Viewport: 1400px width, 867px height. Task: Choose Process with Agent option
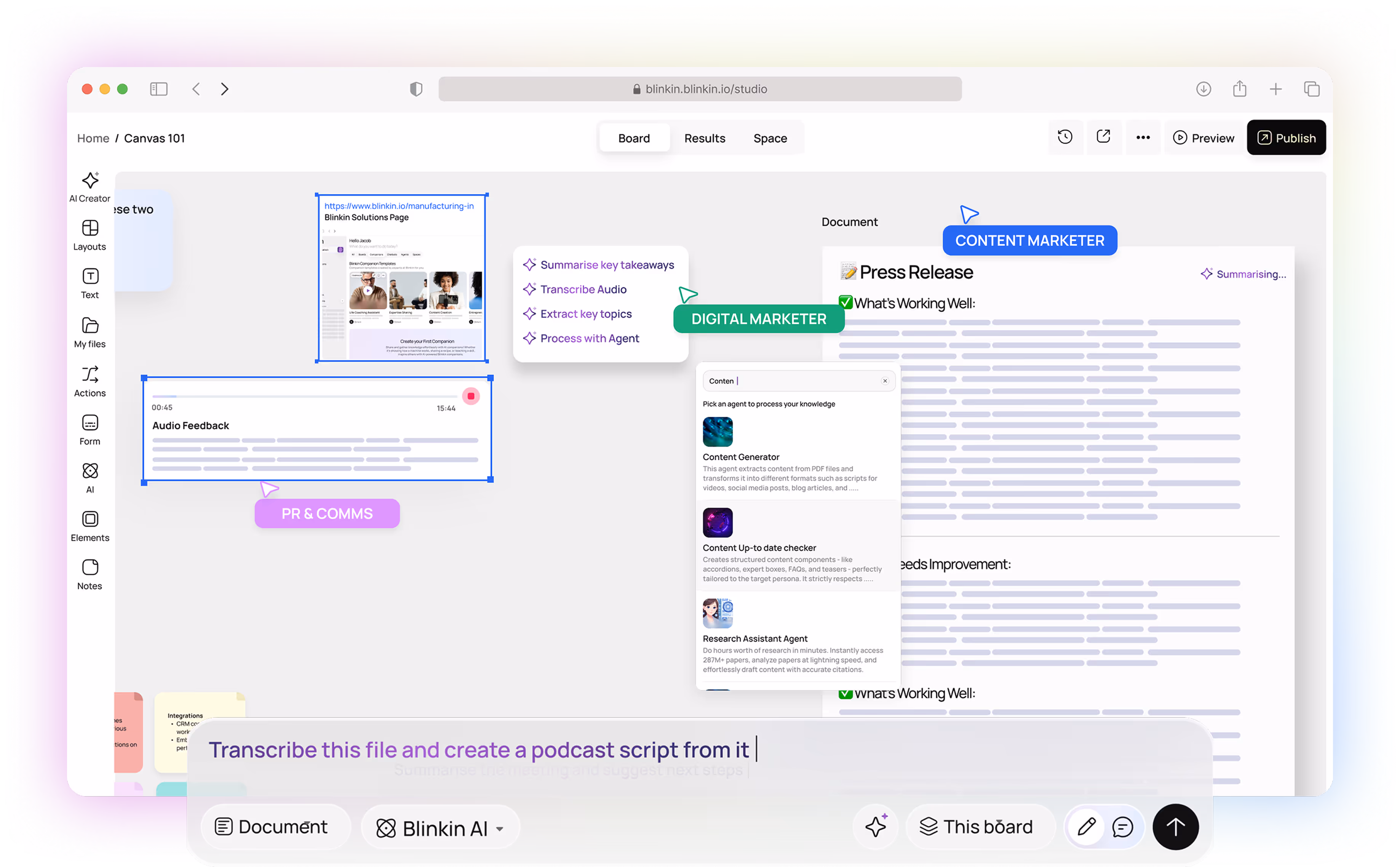point(581,338)
